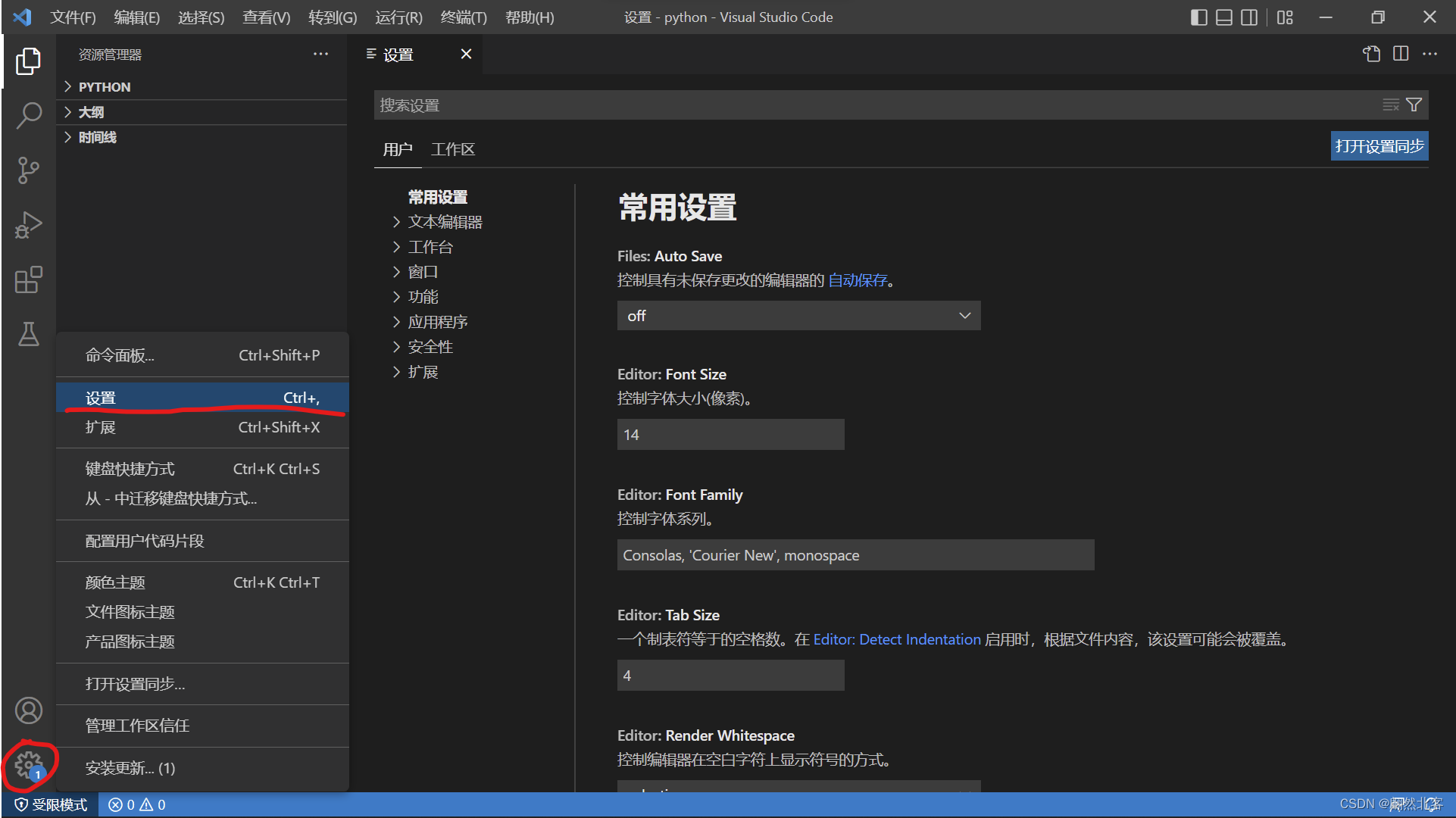This screenshot has height=818, width=1456.
Task: Toggle secondary side bar layout icon
Action: tap(1249, 17)
